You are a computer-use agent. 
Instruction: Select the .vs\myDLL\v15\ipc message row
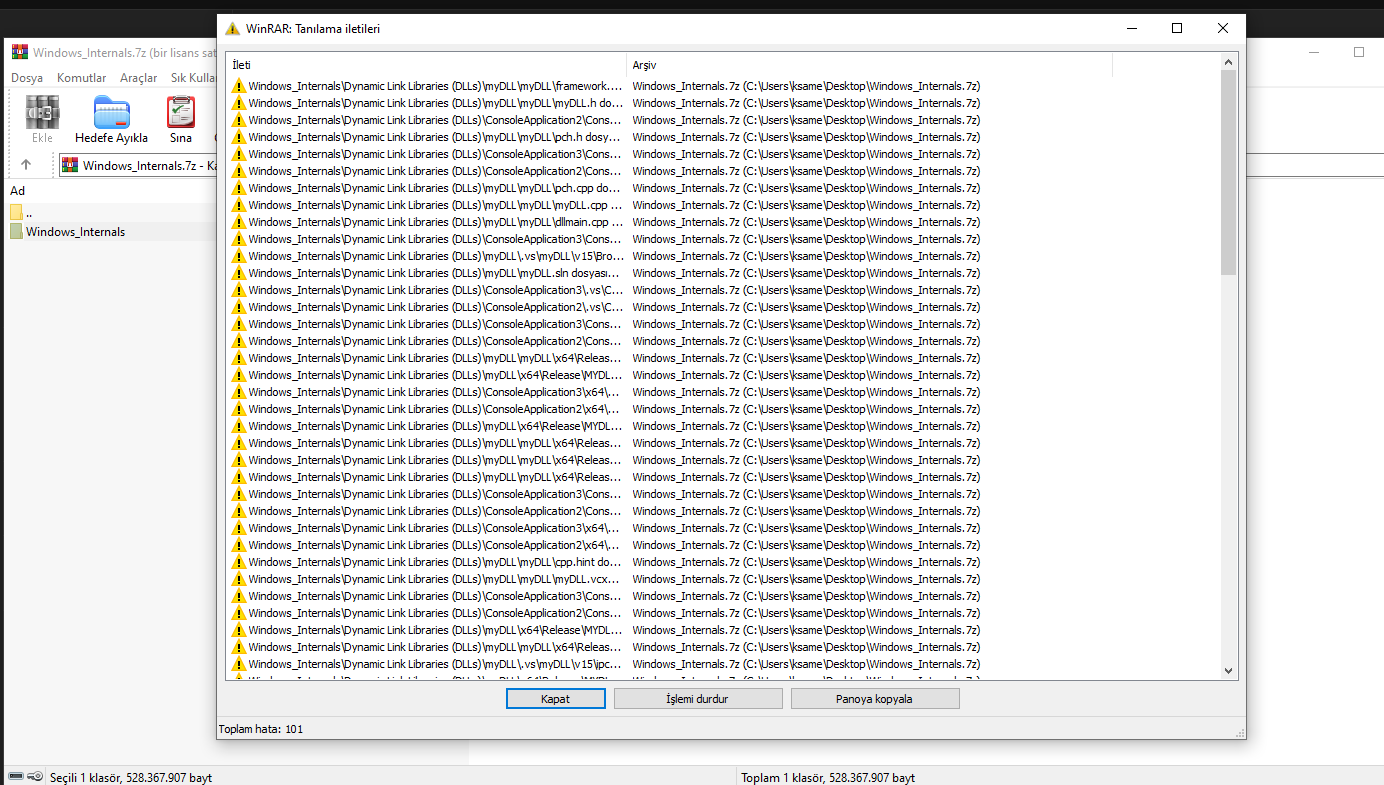tap(605, 664)
